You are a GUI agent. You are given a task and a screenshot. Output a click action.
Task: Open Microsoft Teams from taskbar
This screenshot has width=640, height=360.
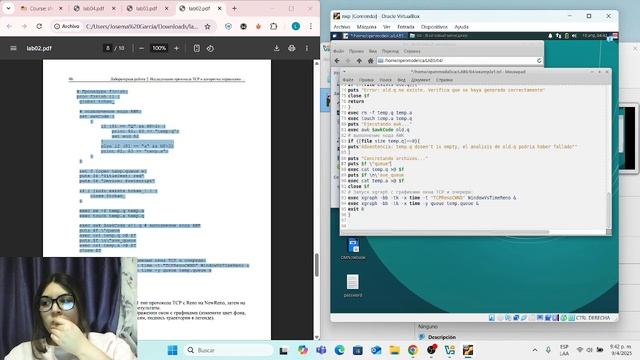click(x=321, y=350)
